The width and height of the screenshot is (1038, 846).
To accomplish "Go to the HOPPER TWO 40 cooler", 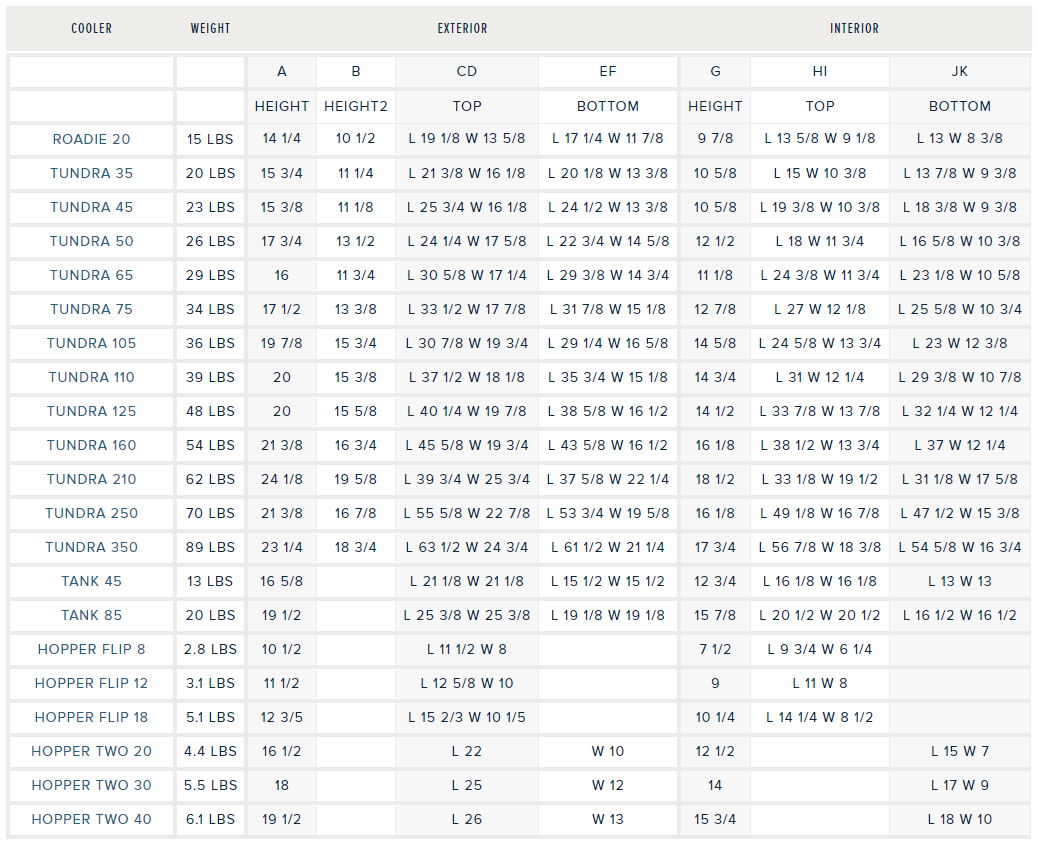I will pos(91,819).
